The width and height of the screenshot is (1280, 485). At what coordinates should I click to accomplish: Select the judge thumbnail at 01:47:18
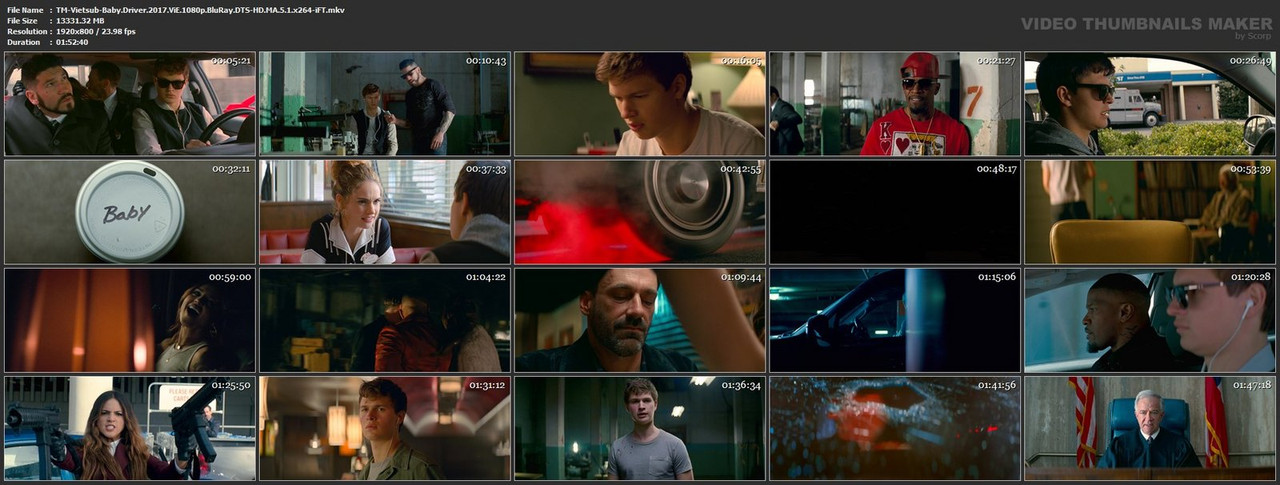1150,428
